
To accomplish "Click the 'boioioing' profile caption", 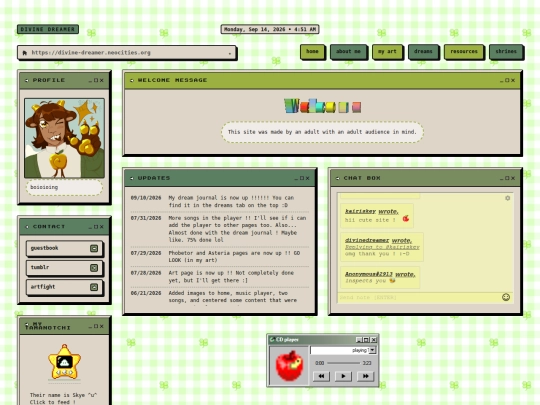I will 44,187.
